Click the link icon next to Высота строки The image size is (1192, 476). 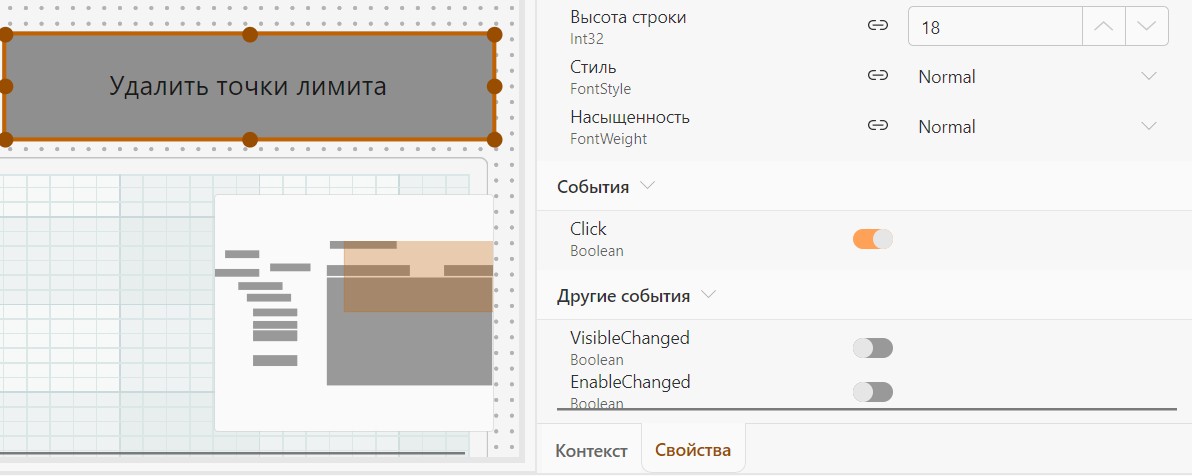tap(878, 26)
